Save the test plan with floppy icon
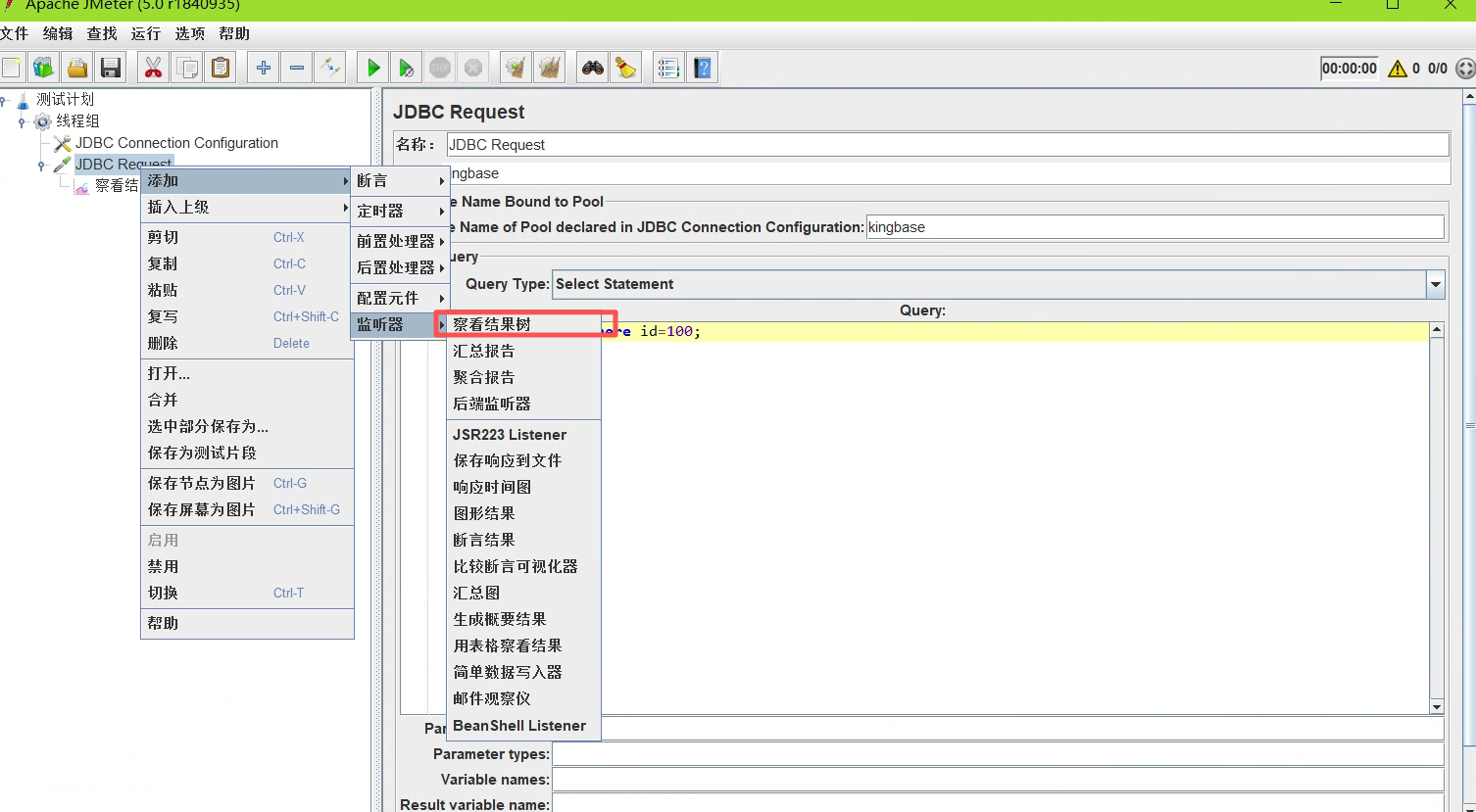1476x812 pixels. (x=111, y=68)
